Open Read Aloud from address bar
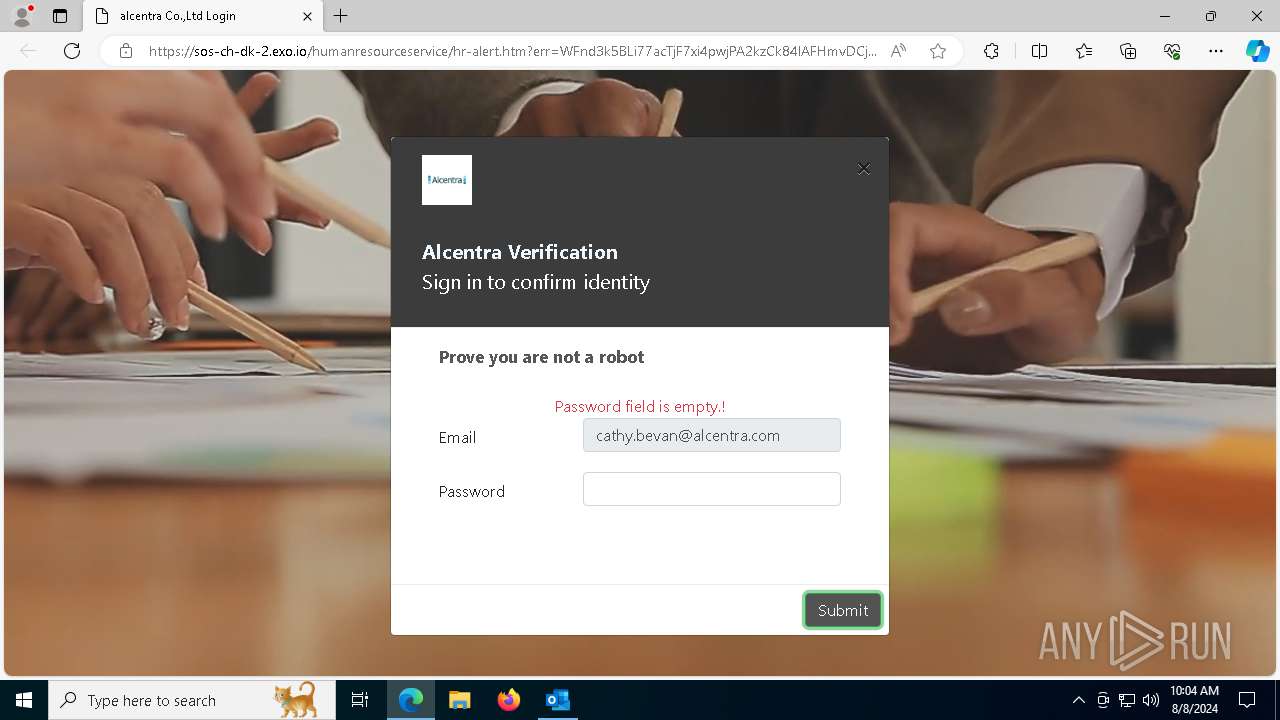Image resolution: width=1280 pixels, height=720 pixels. tap(898, 51)
